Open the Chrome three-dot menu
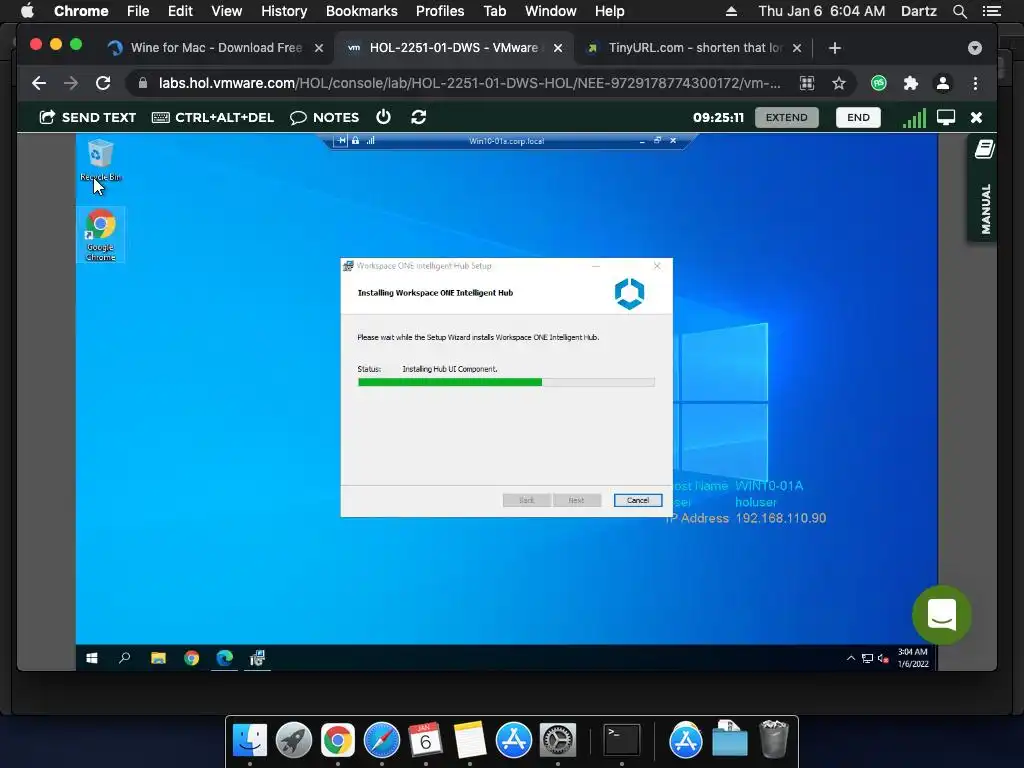 pos(975,83)
